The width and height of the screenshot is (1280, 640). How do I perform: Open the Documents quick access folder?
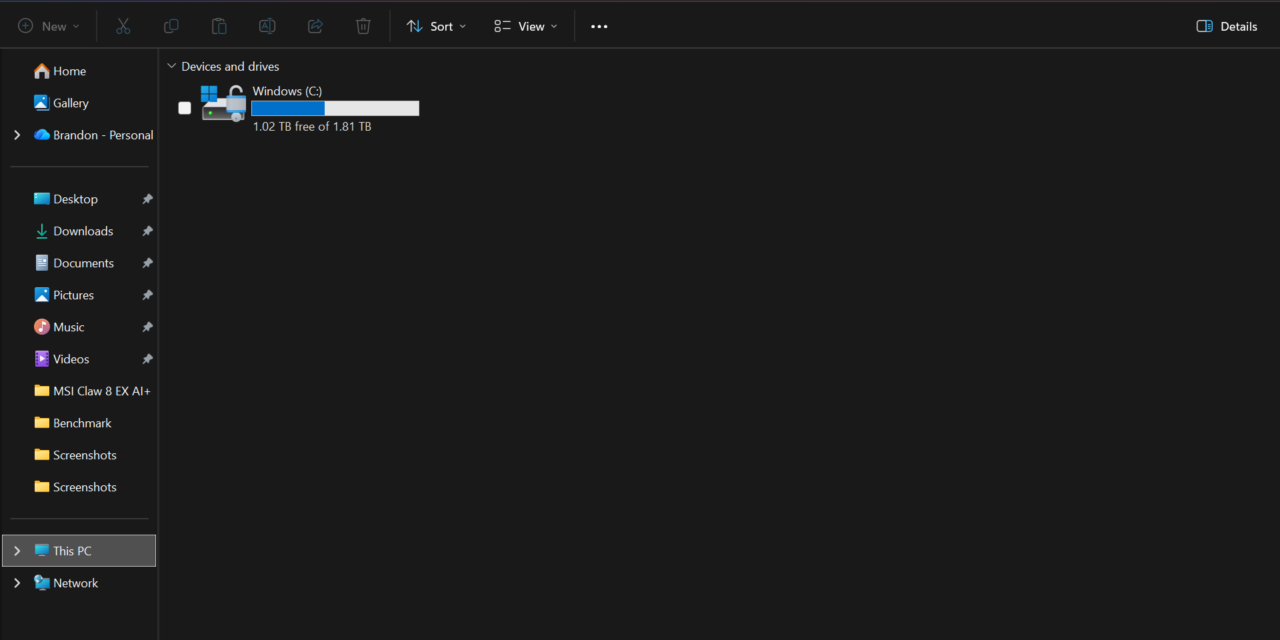(x=74, y=263)
